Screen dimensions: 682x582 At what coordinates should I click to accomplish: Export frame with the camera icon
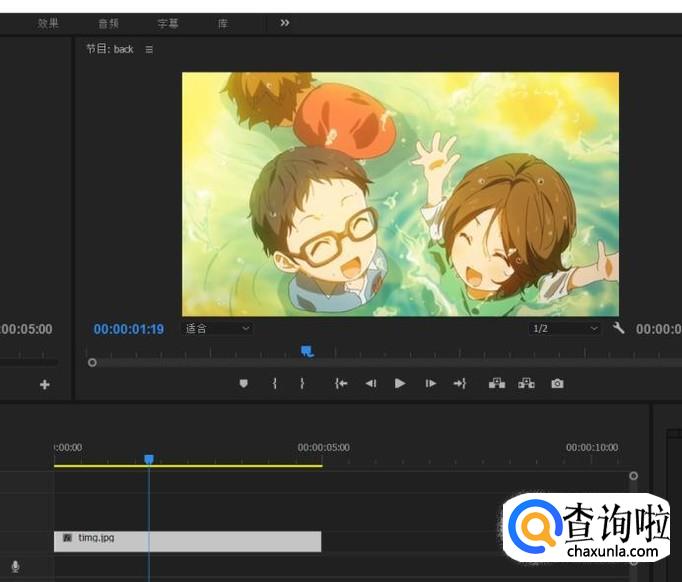point(557,383)
